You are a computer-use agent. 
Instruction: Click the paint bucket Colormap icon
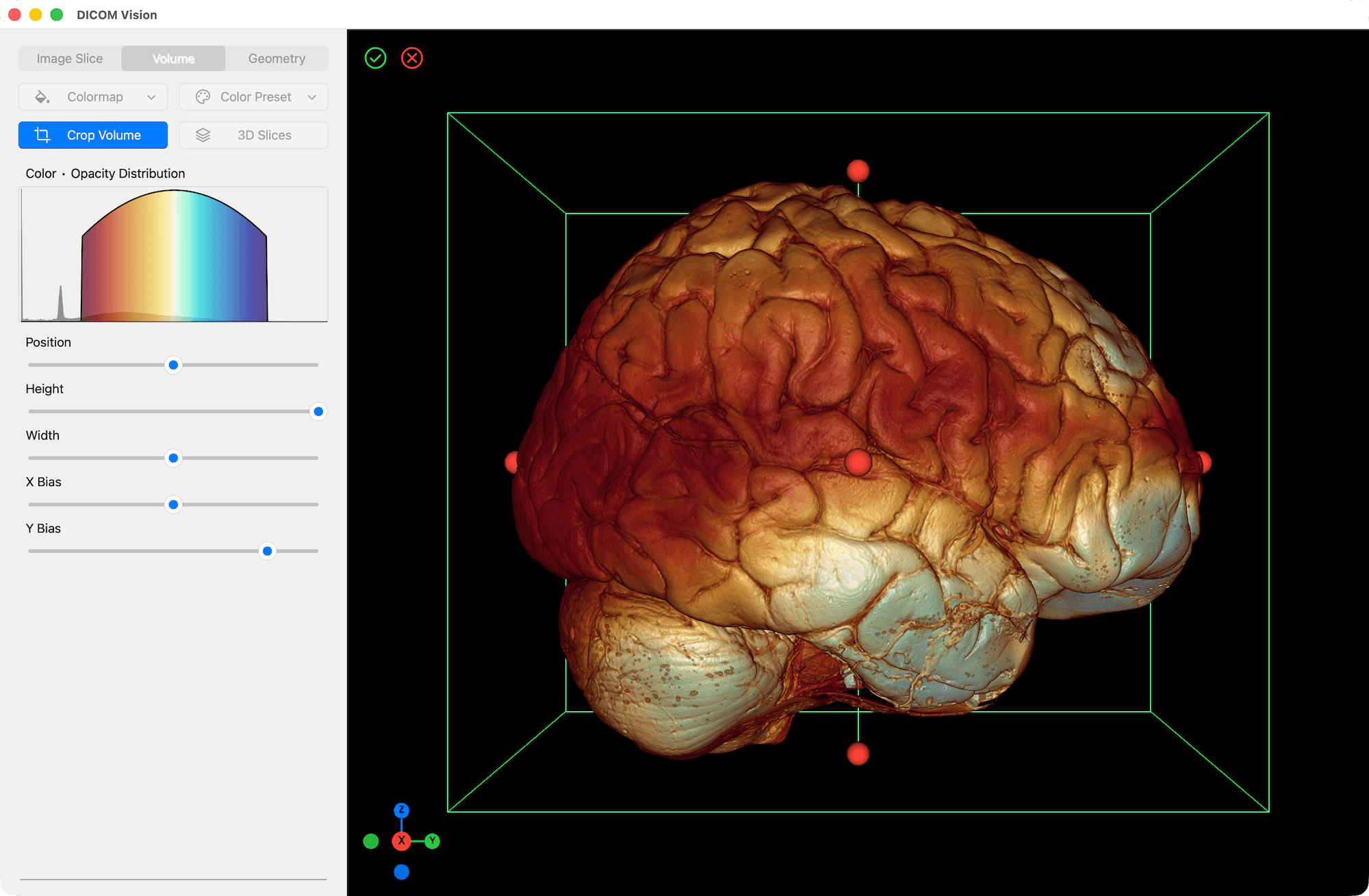(42, 97)
